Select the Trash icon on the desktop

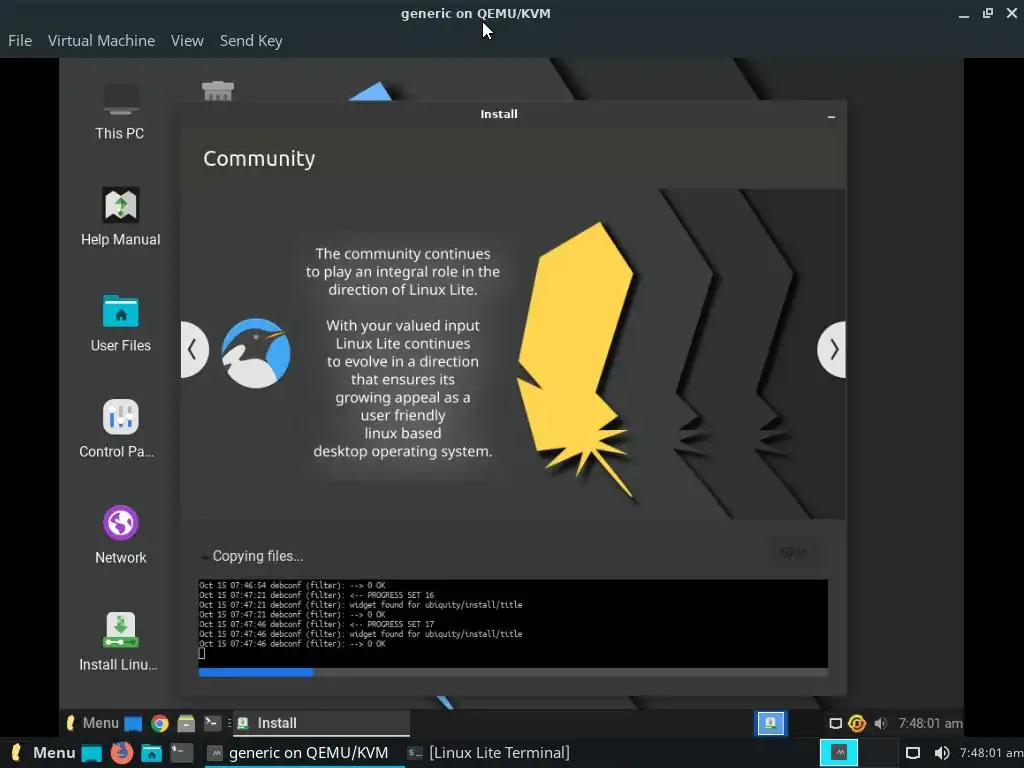coord(217,91)
